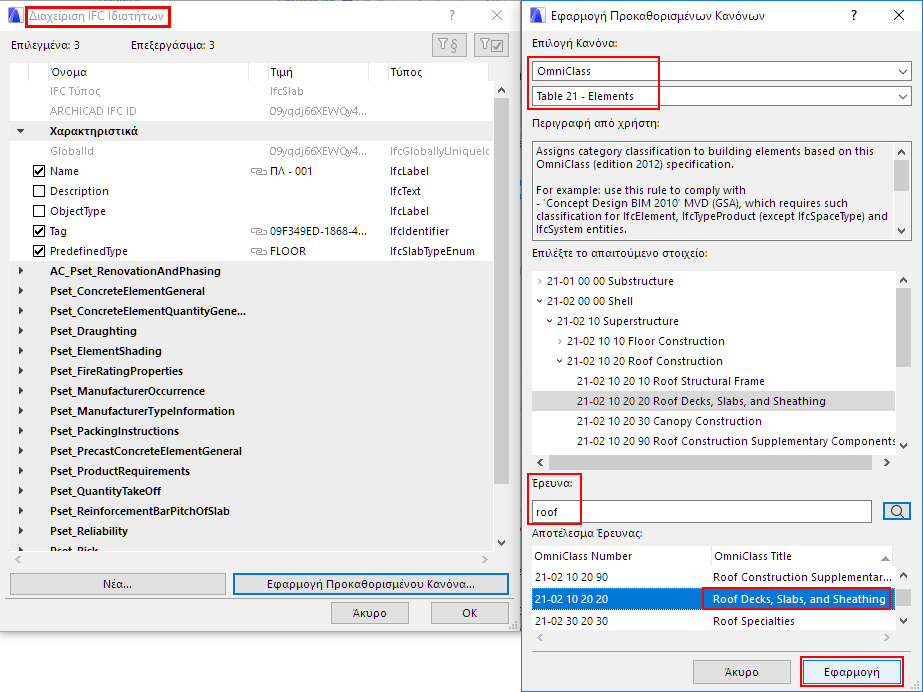Select 21-02 10 20 10 Roof Structural Frame
The height and width of the screenshot is (692, 923).
(670, 381)
